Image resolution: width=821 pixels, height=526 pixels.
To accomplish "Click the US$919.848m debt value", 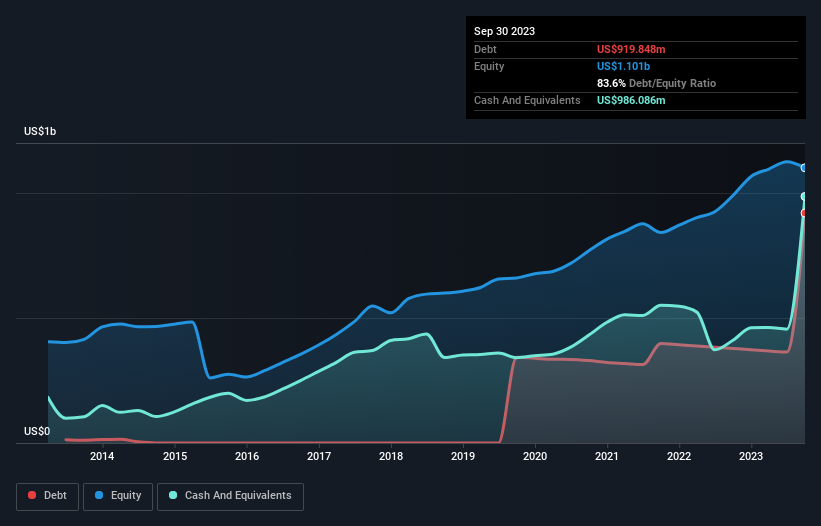I will point(631,49).
